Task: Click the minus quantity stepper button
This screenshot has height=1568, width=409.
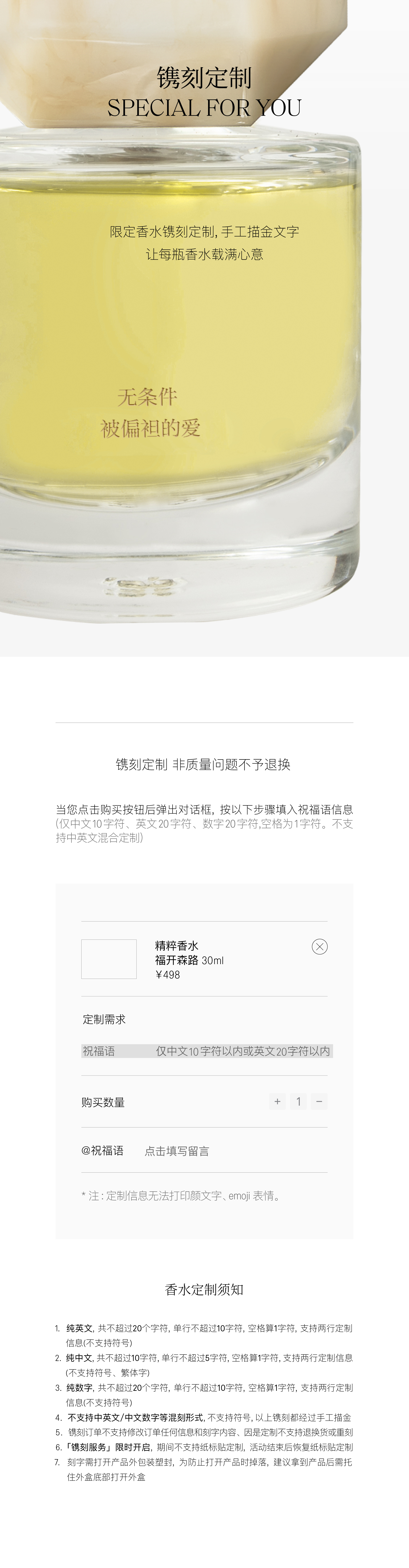Action: coord(319,1101)
